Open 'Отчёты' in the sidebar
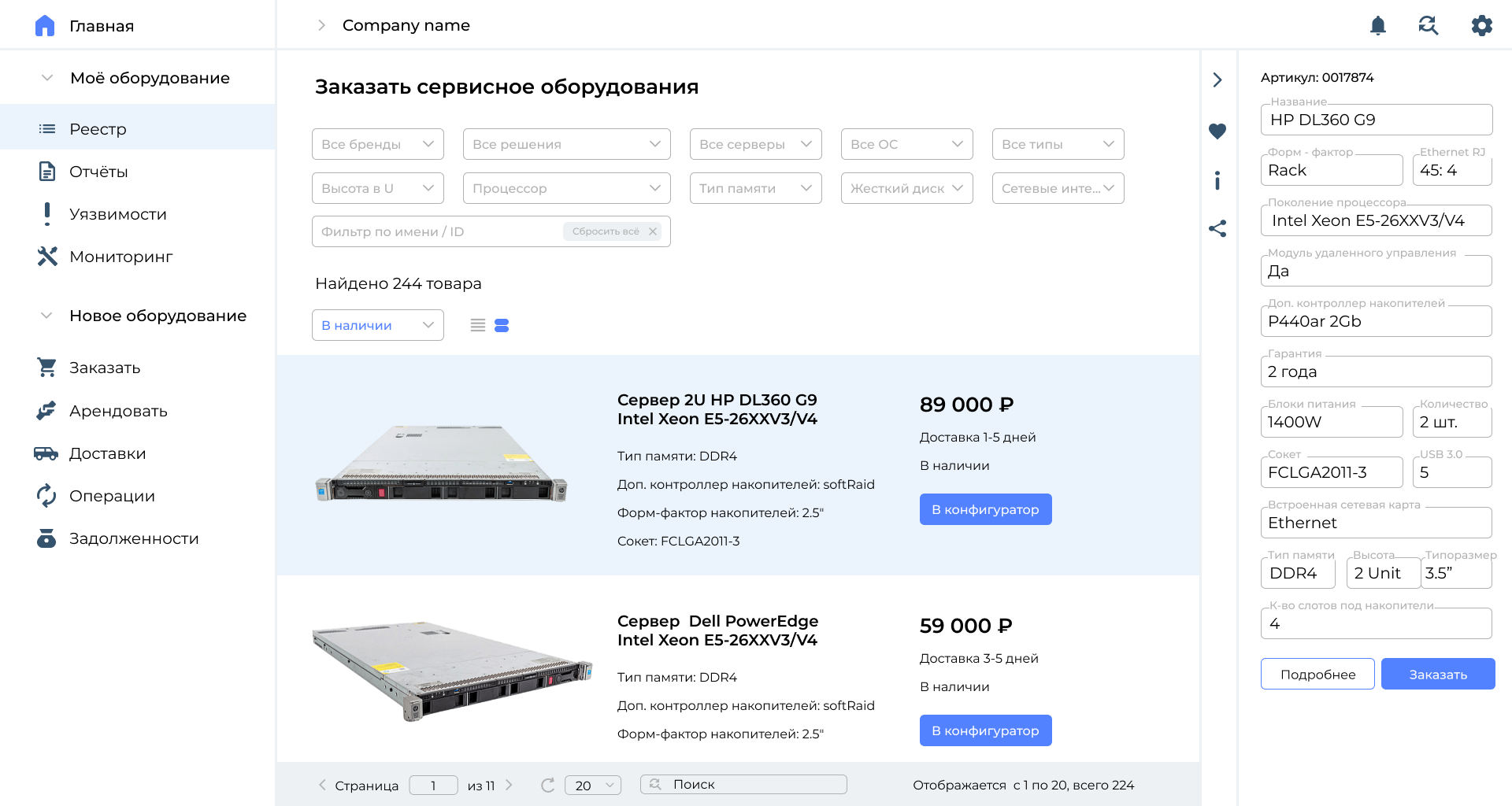Image resolution: width=1512 pixels, height=806 pixels. tap(98, 172)
